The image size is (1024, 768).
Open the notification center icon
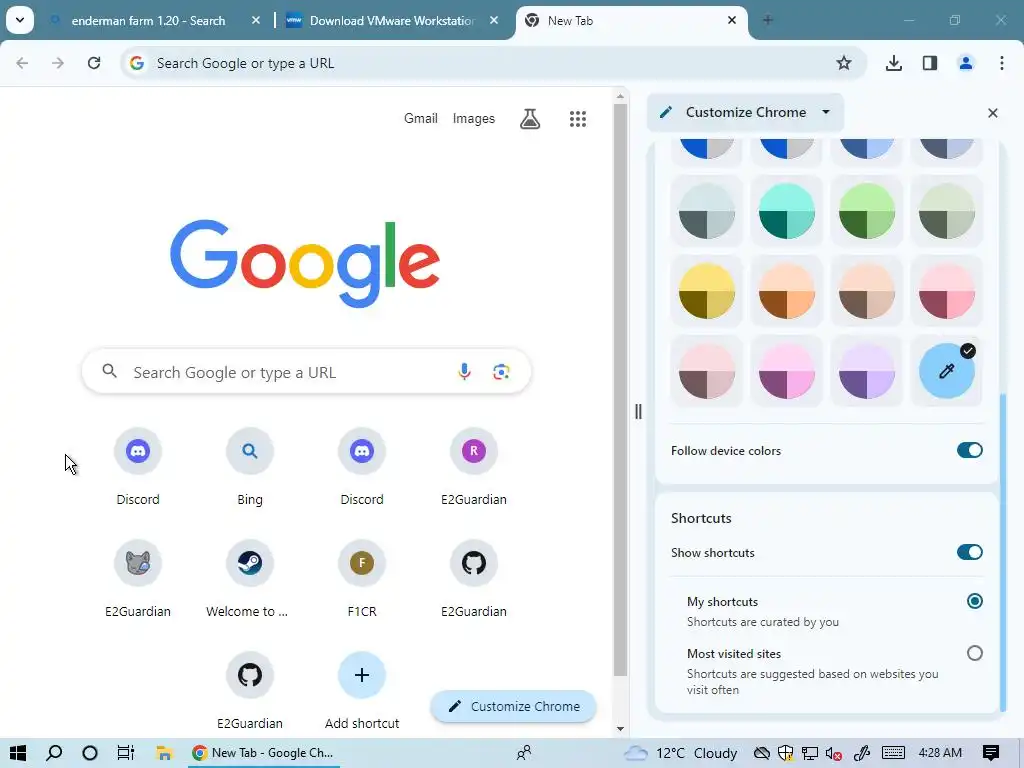(x=991, y=753)
